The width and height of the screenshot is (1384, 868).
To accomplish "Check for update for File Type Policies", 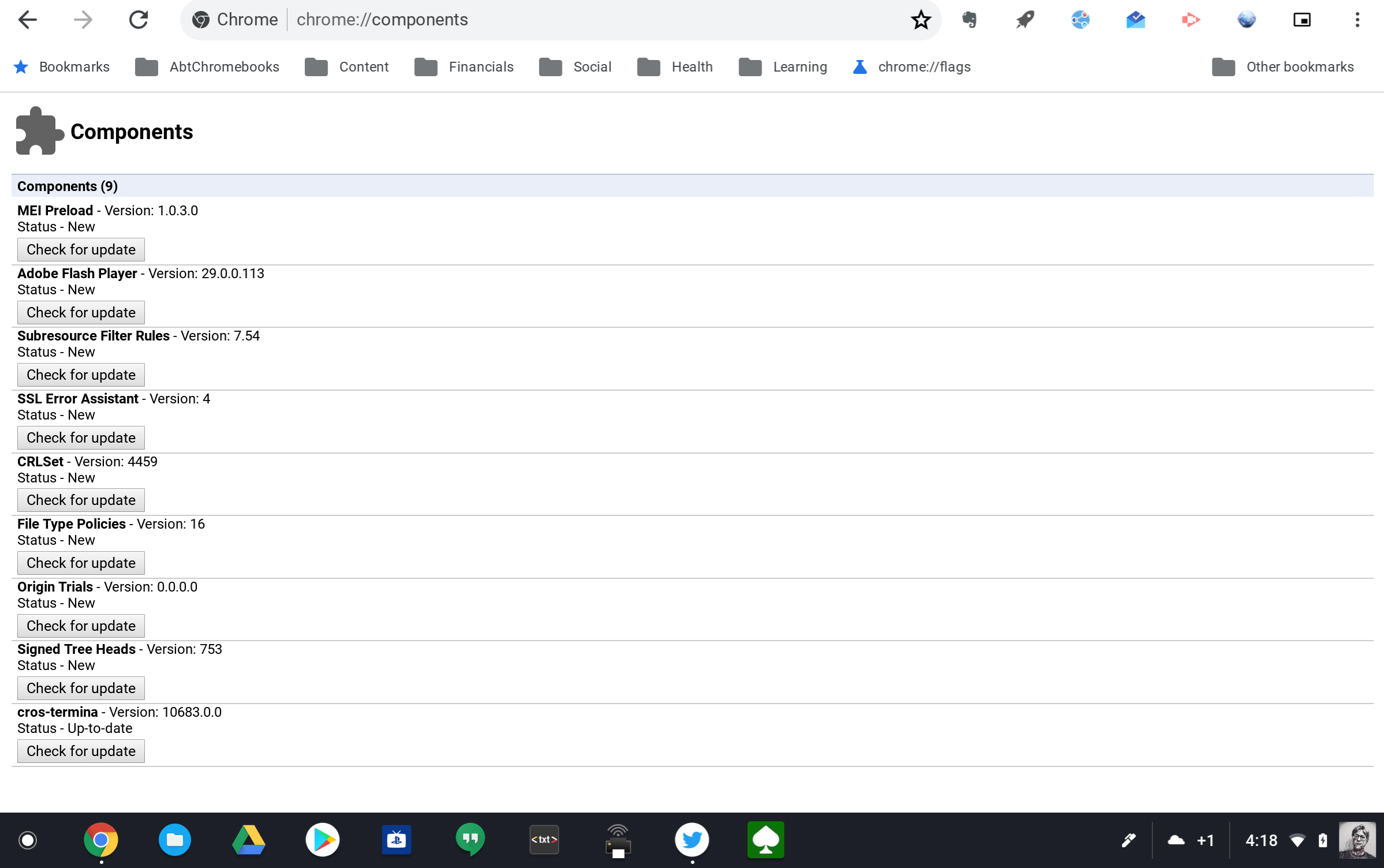I will click(81, 563).
